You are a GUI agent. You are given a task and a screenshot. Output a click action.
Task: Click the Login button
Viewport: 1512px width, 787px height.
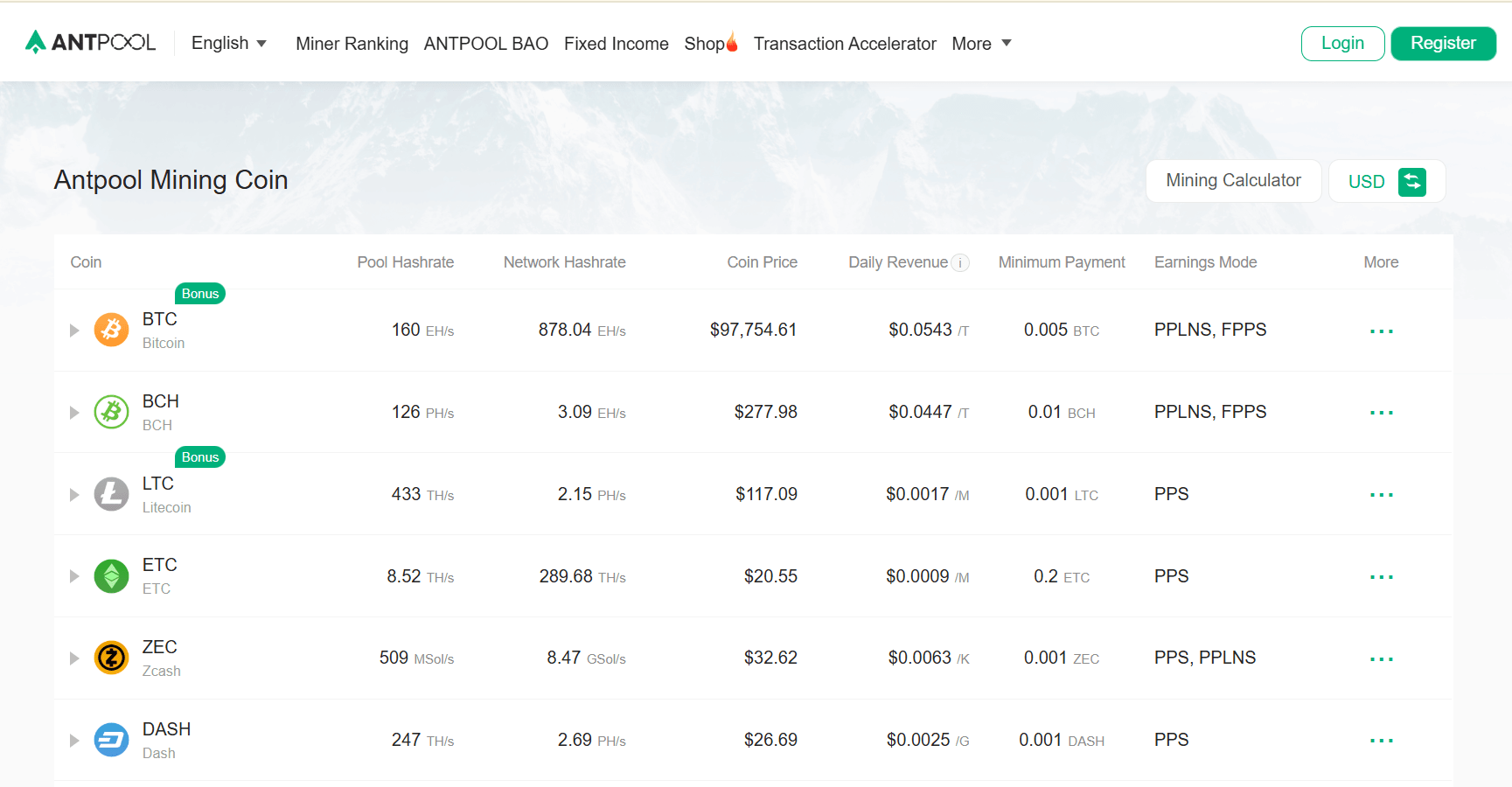[x=1342, y=43]
